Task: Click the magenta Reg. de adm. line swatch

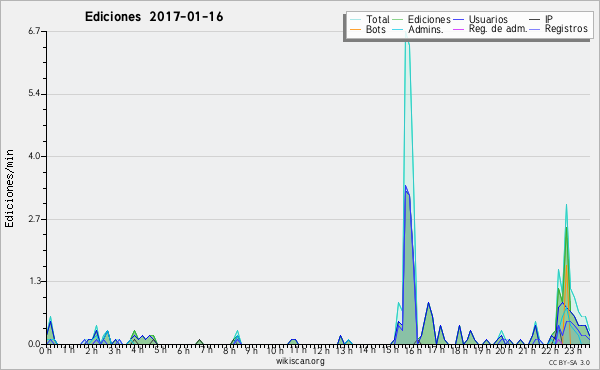Action: tap(458, 29)
